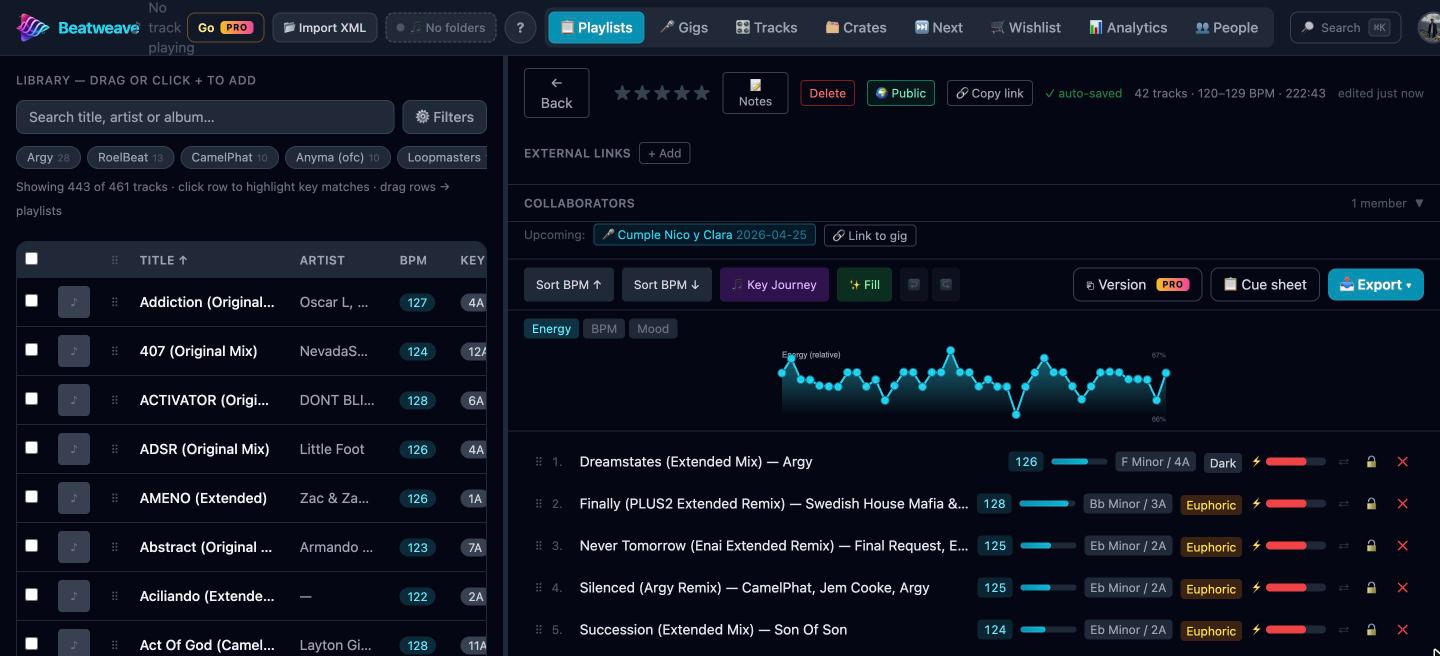Select the Aciliando (Extended) checkbox
Viewport: 1440px width, 656px height.
coord(31,595)
